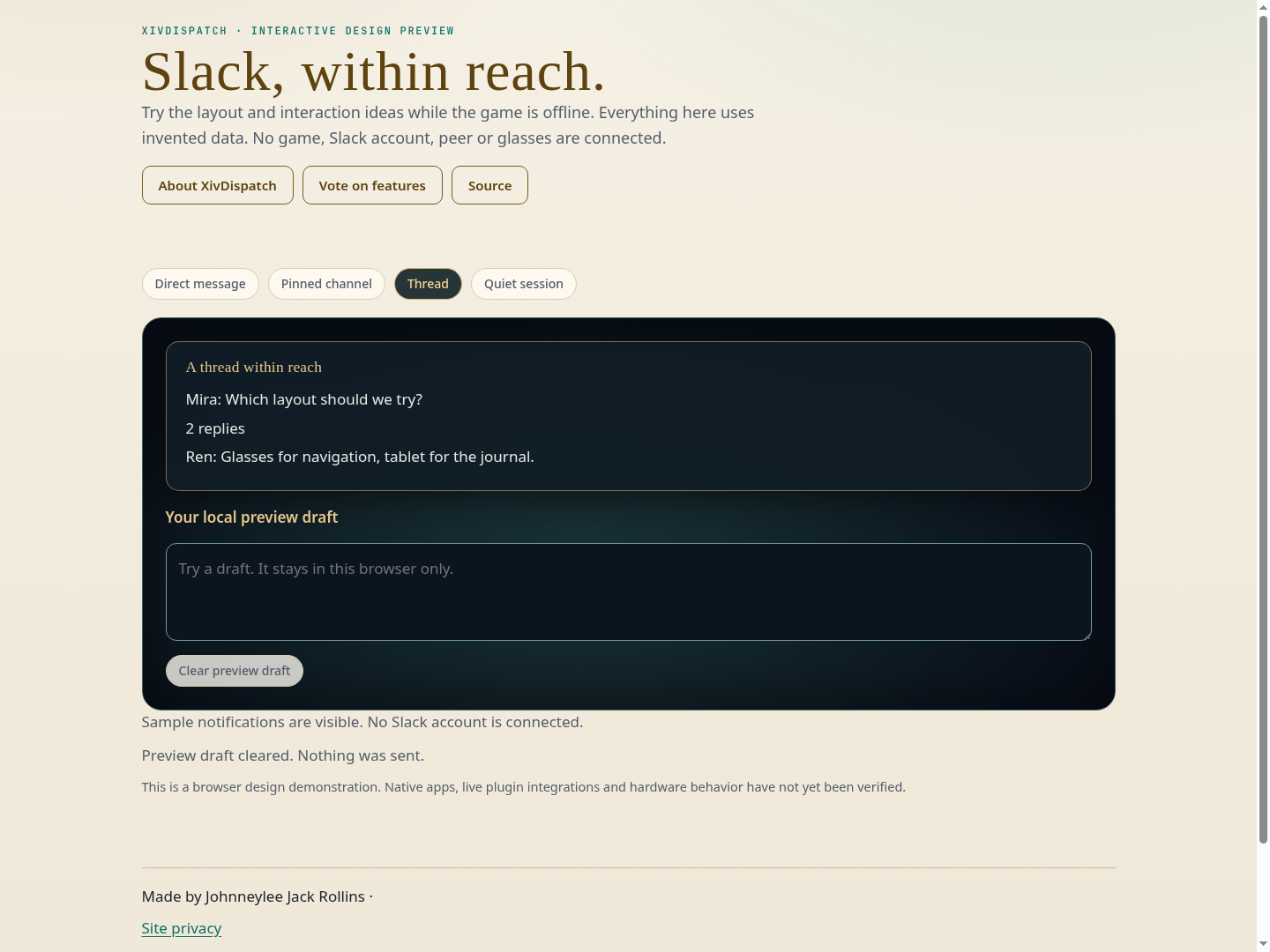The width and height of the screenshot is (1270, 952).
Task: Click the "Your local preview draft" label
Action: pos(251,517)
